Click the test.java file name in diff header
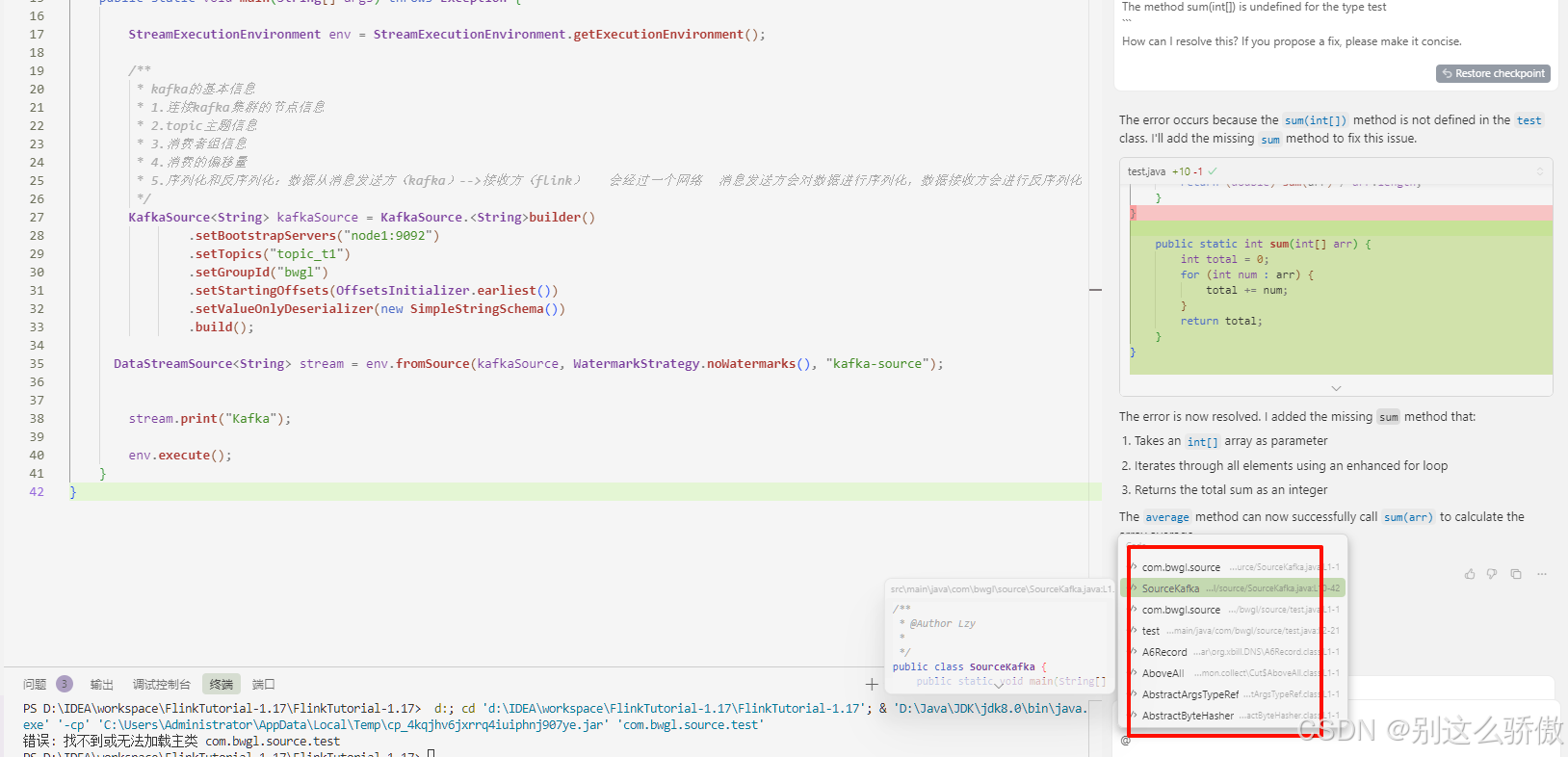1568x757 pixels. click(1146, 171)
